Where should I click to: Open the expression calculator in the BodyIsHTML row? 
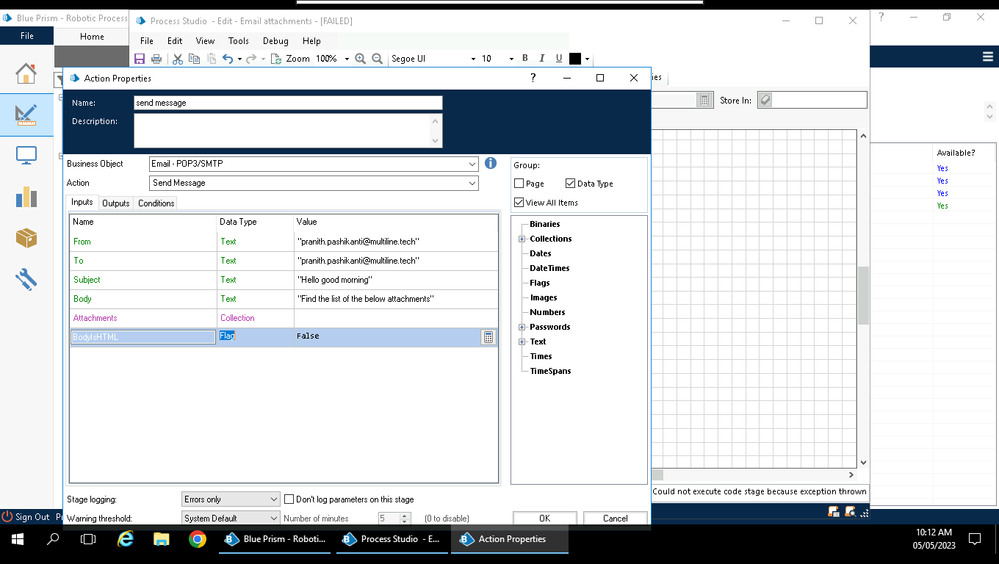click(x=488, y=337)
